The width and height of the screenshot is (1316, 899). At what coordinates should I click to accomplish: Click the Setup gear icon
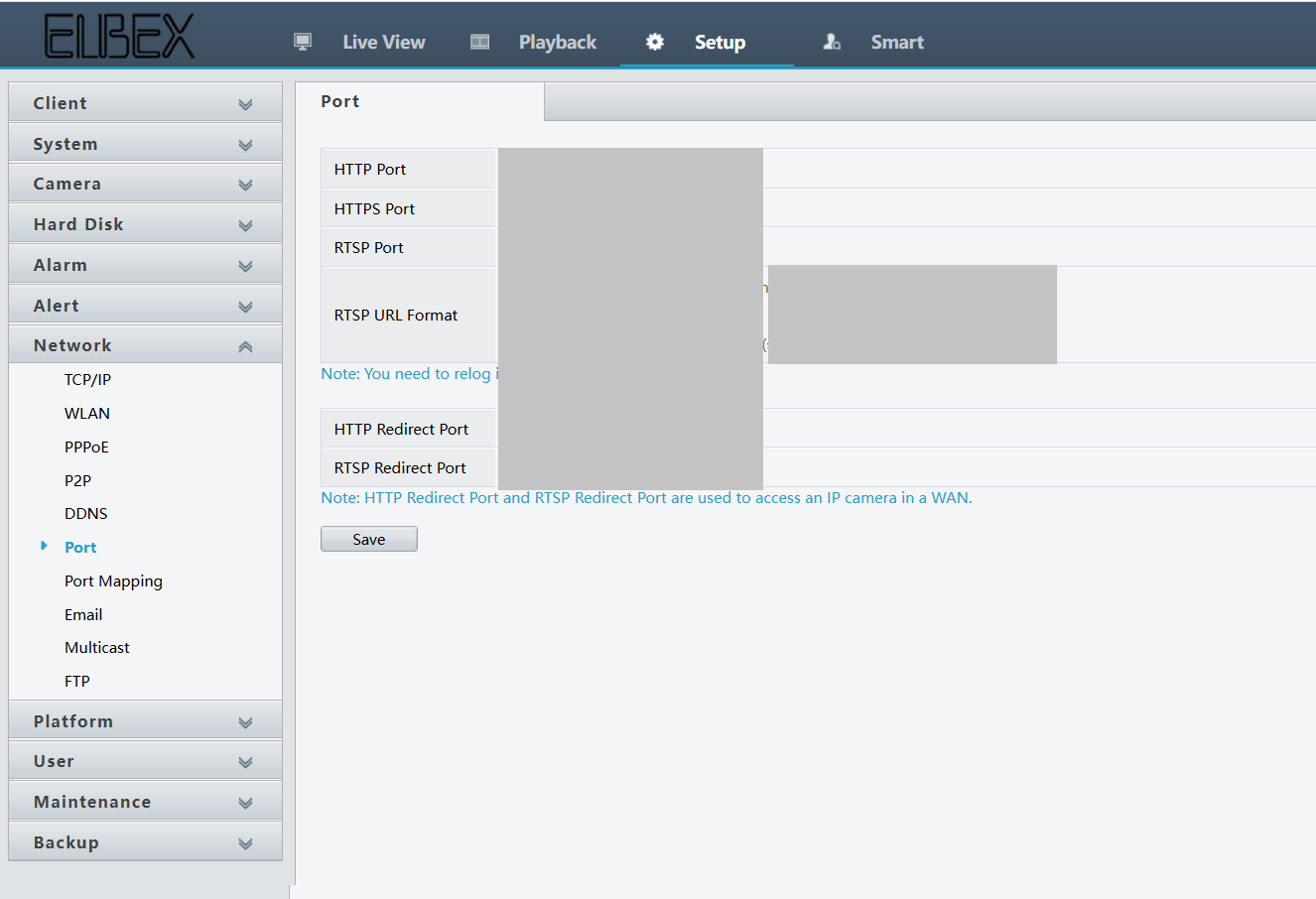pyautogui.click(x=654, y=42)
